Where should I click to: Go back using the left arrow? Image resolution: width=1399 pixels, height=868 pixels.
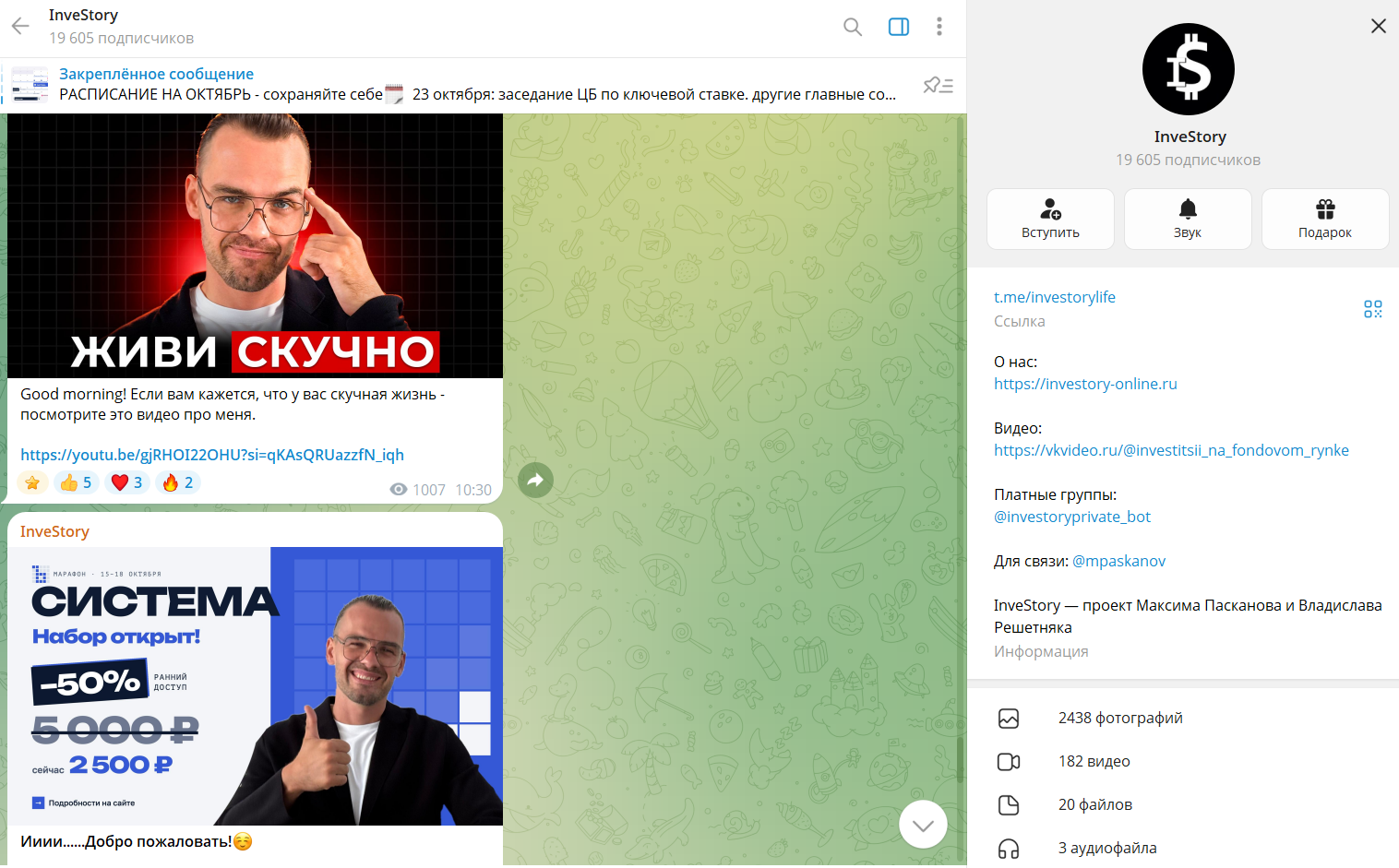pyautogui.click(x=20, y=26)
